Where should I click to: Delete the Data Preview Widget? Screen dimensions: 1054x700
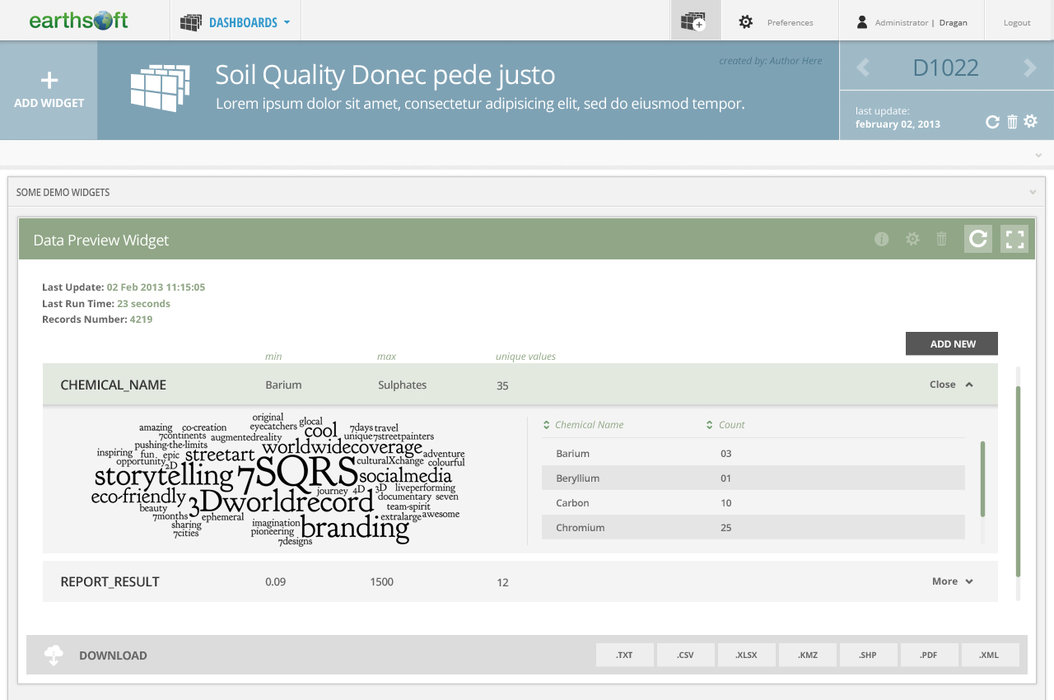pos(941,239)
